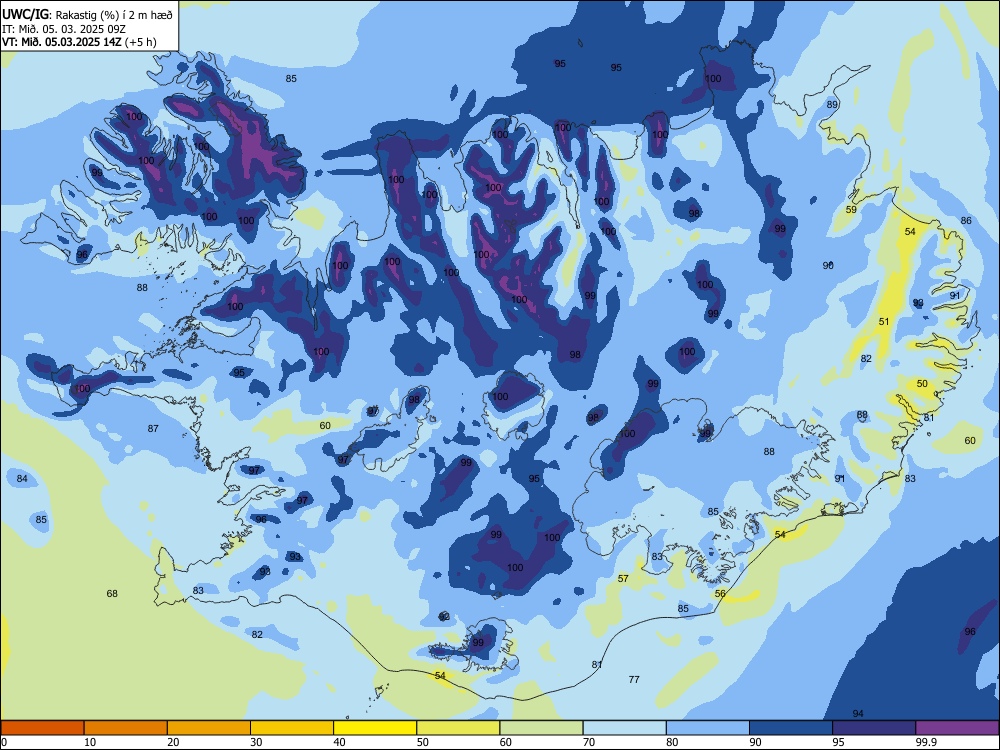Click the dark orange 0–10 legend swatch
Viewport: 1000px width, 750px height.
(42, 728)
